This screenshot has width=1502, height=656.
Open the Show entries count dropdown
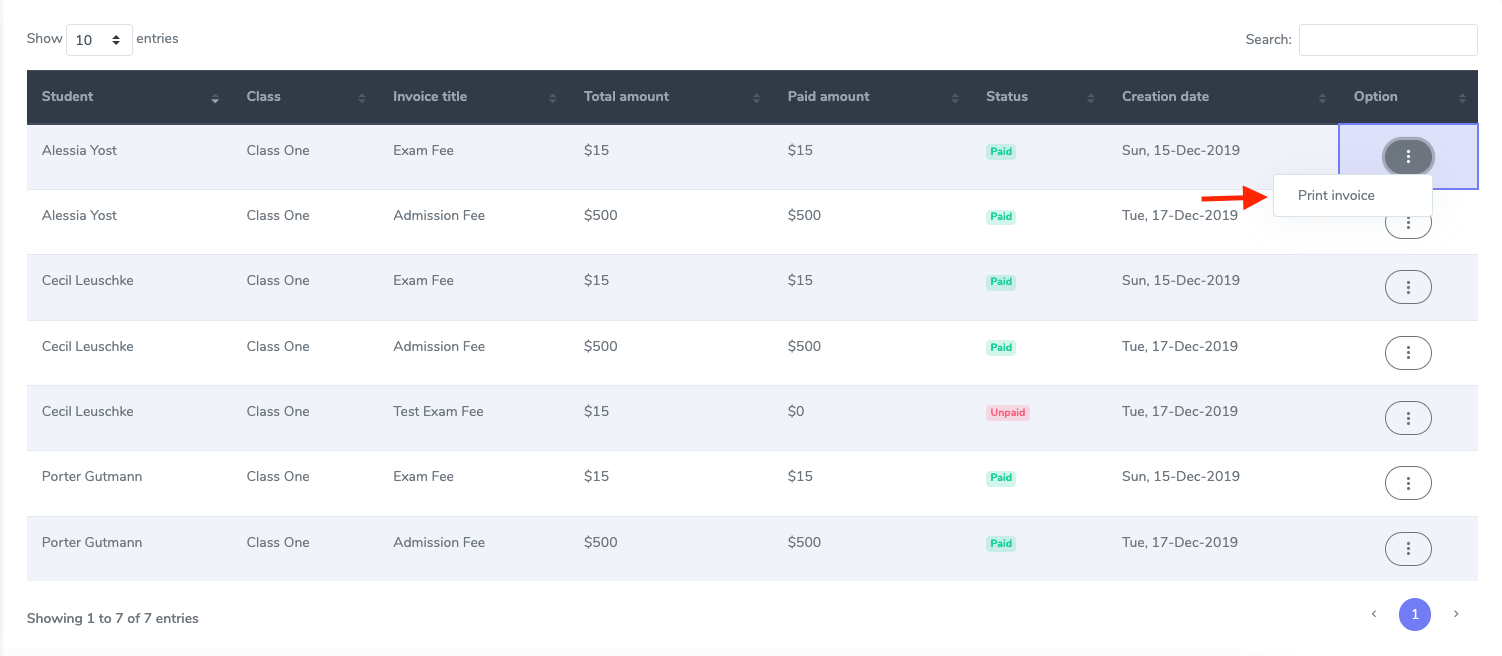[x=99, y=40]
